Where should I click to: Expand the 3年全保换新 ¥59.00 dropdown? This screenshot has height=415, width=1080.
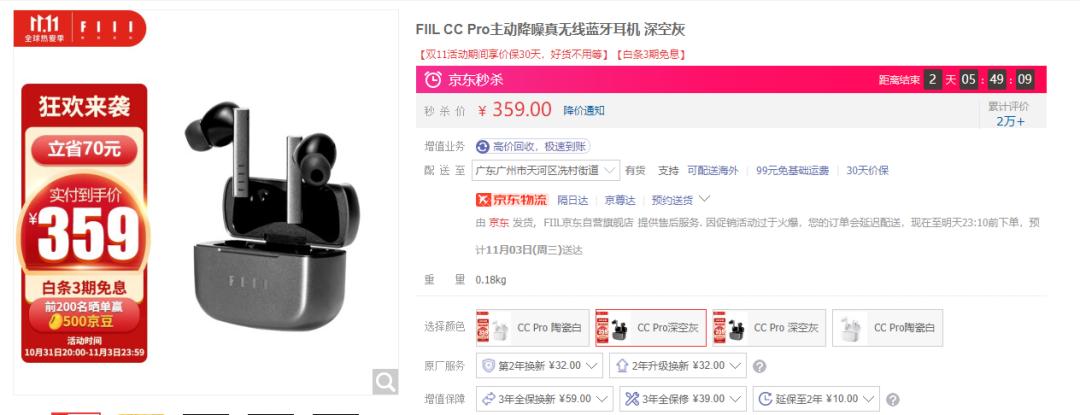tap(544, 398)
